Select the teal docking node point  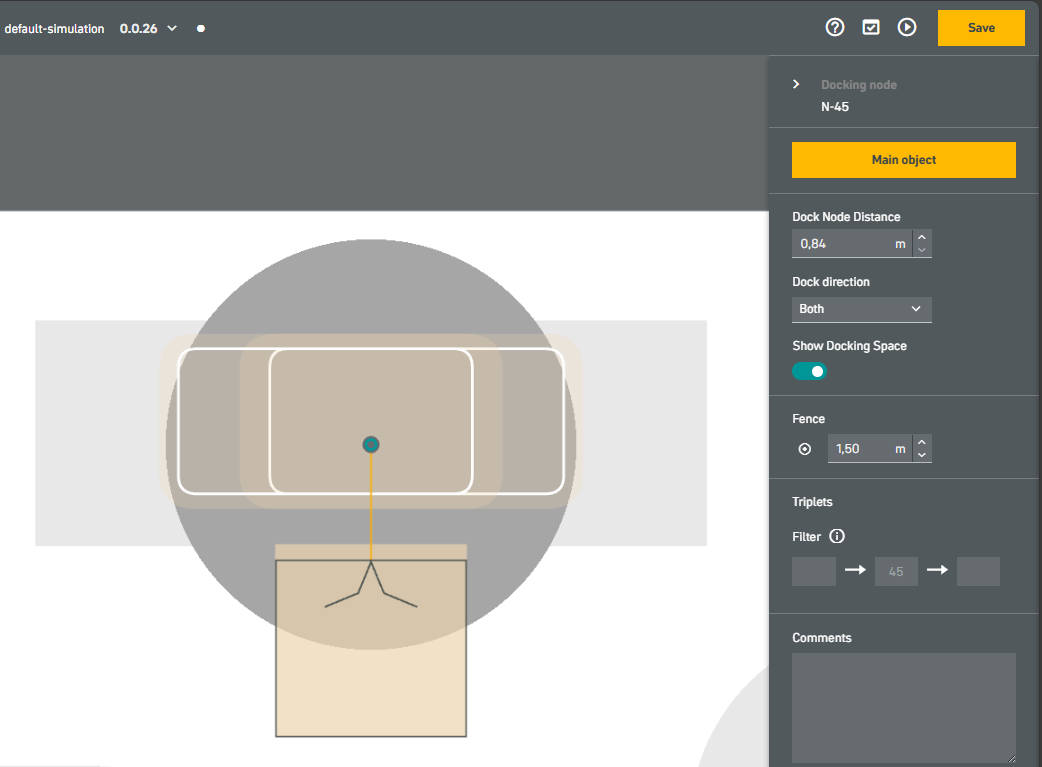pos(371,445)
